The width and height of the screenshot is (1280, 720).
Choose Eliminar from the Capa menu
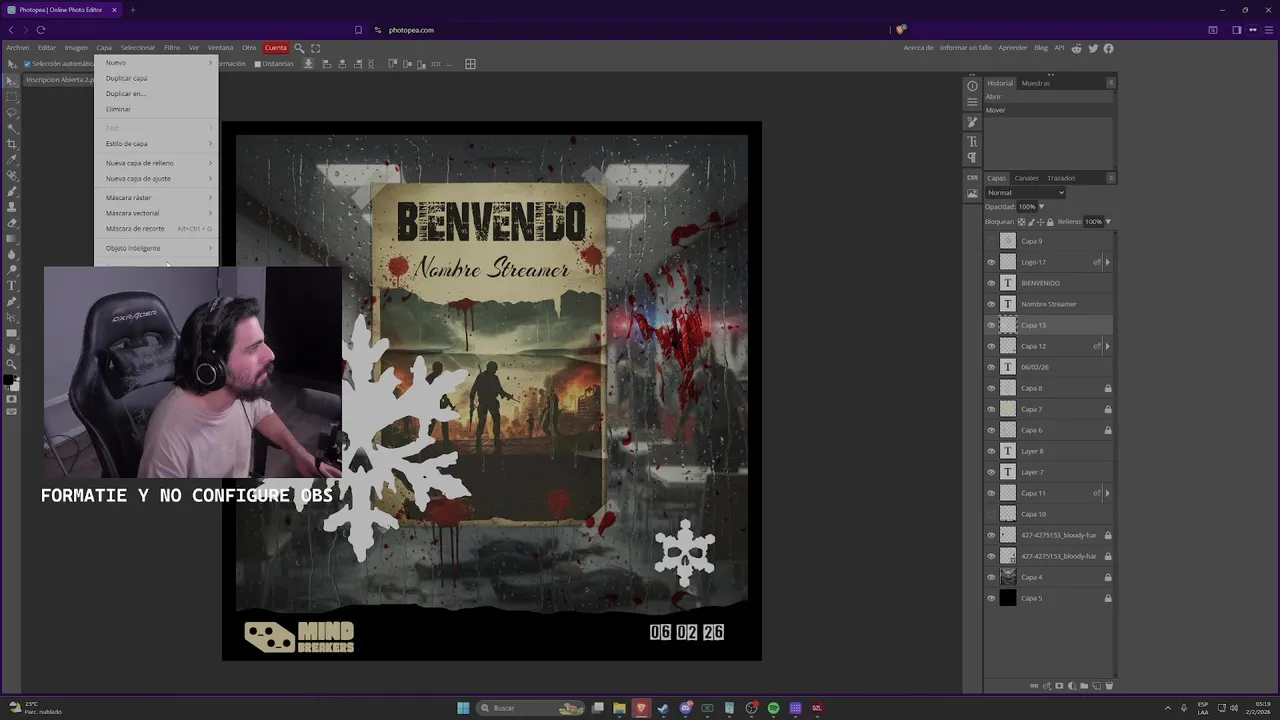[x=156, y=109]
